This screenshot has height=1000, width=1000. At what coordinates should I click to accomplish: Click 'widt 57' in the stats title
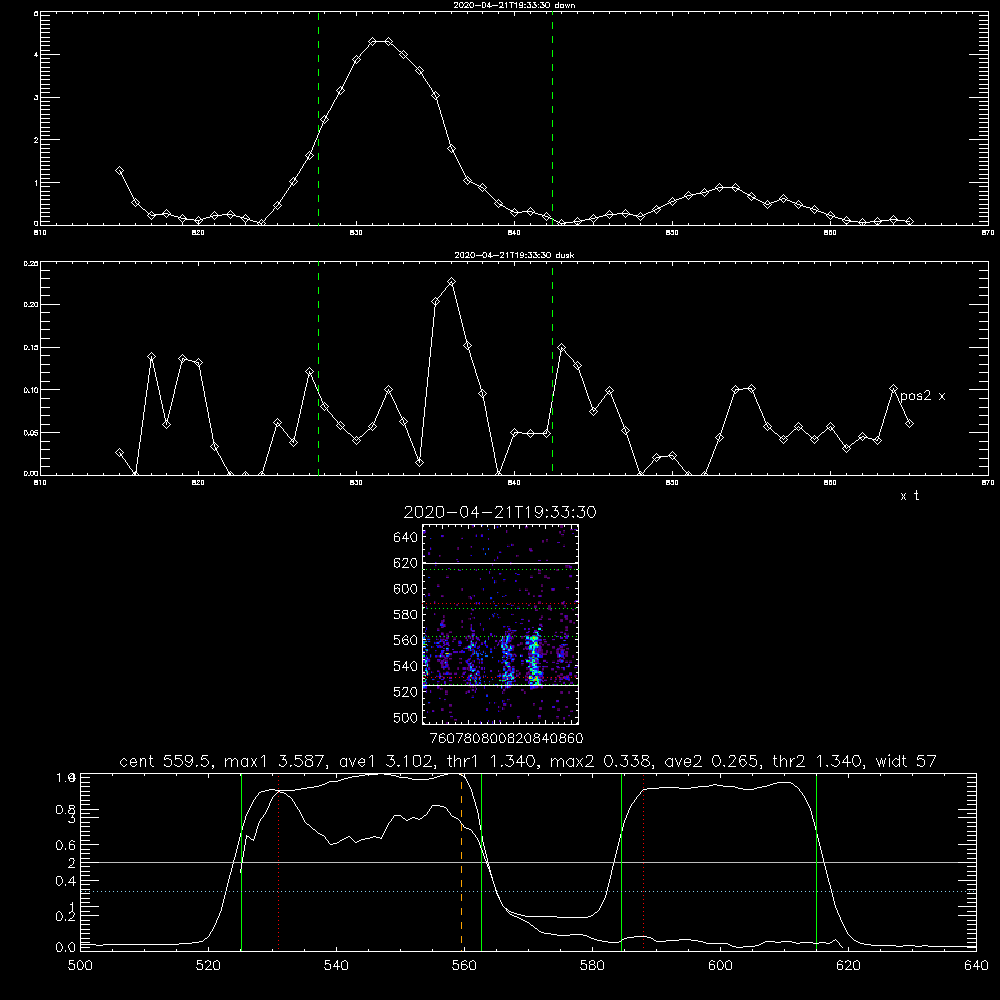pyautogui.click(x=906, y=761)
